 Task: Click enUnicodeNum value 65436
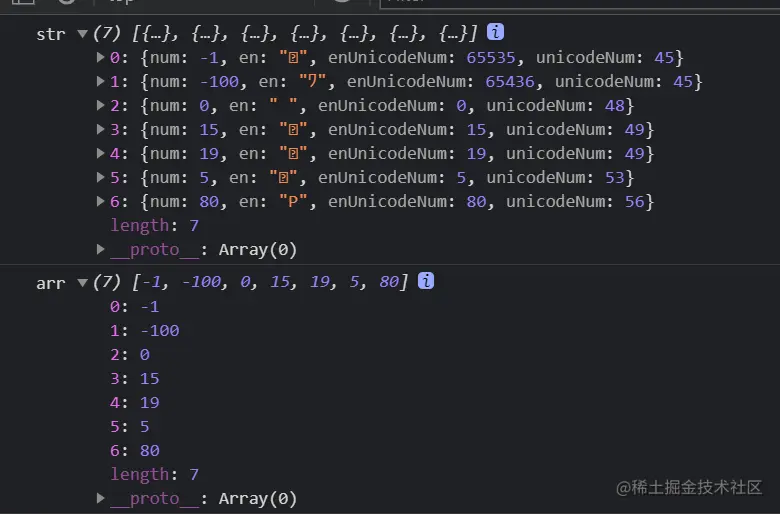click(510, 82)
